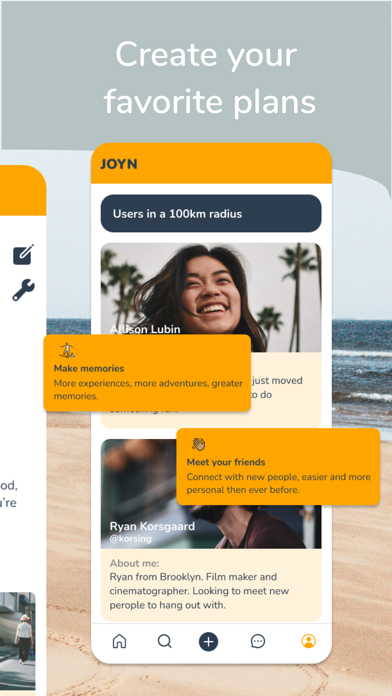The height and width of the screenshot is (696, 392).
Task: Open the chat messages tab
Action: pyautogui.click(x=258, y=641)
